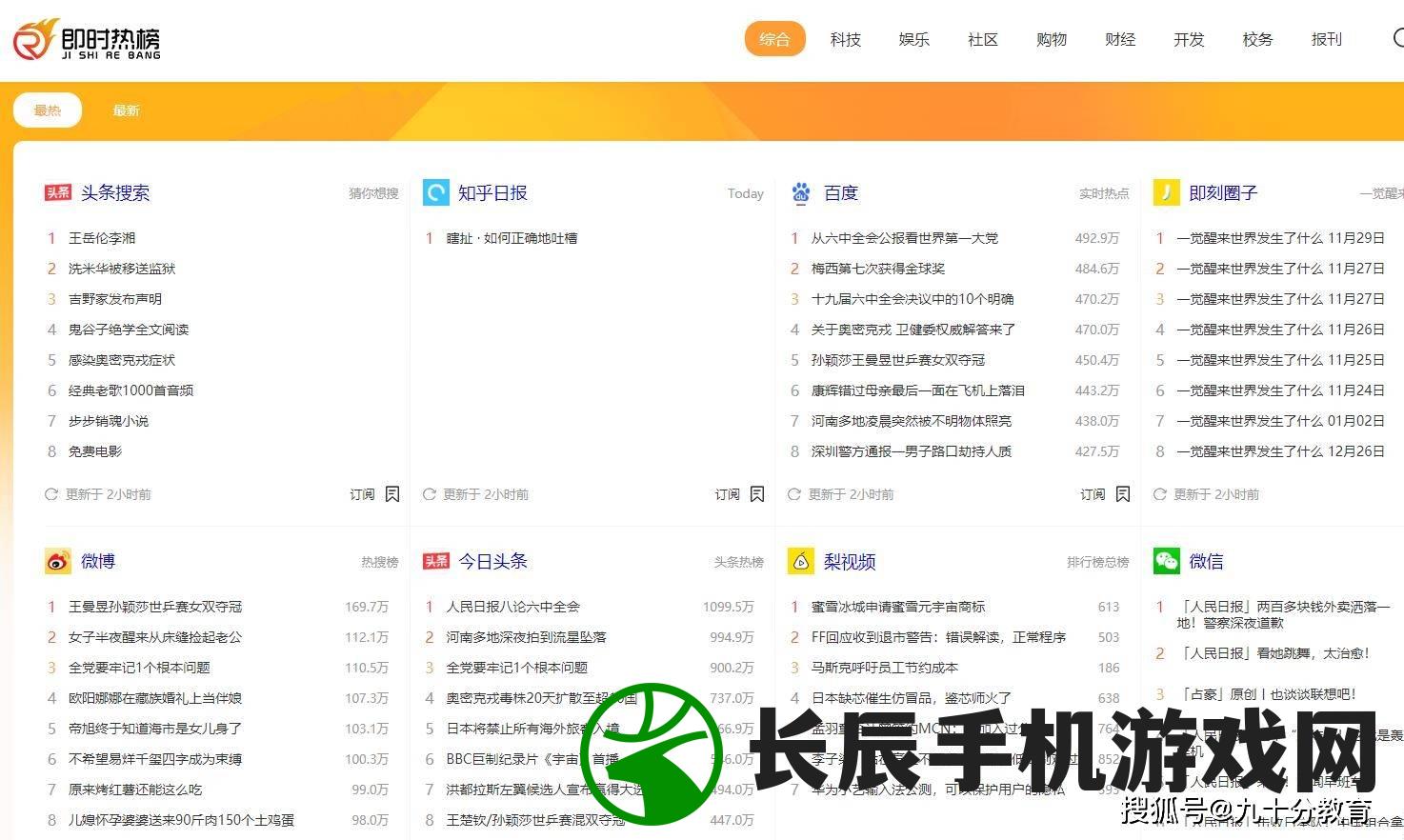Open 鬼谷子绝学全文阅读 entry
The width and height of the screenshot is (1404, 840).
point(129,330)
